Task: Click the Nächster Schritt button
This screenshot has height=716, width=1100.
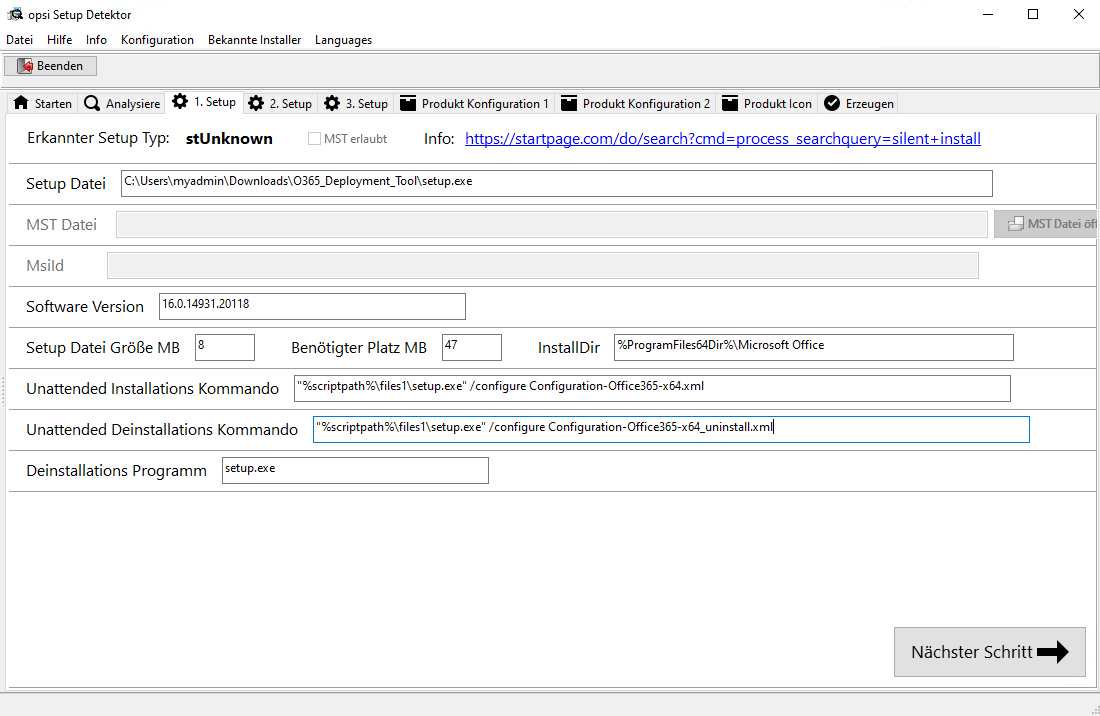Action: 989,652
